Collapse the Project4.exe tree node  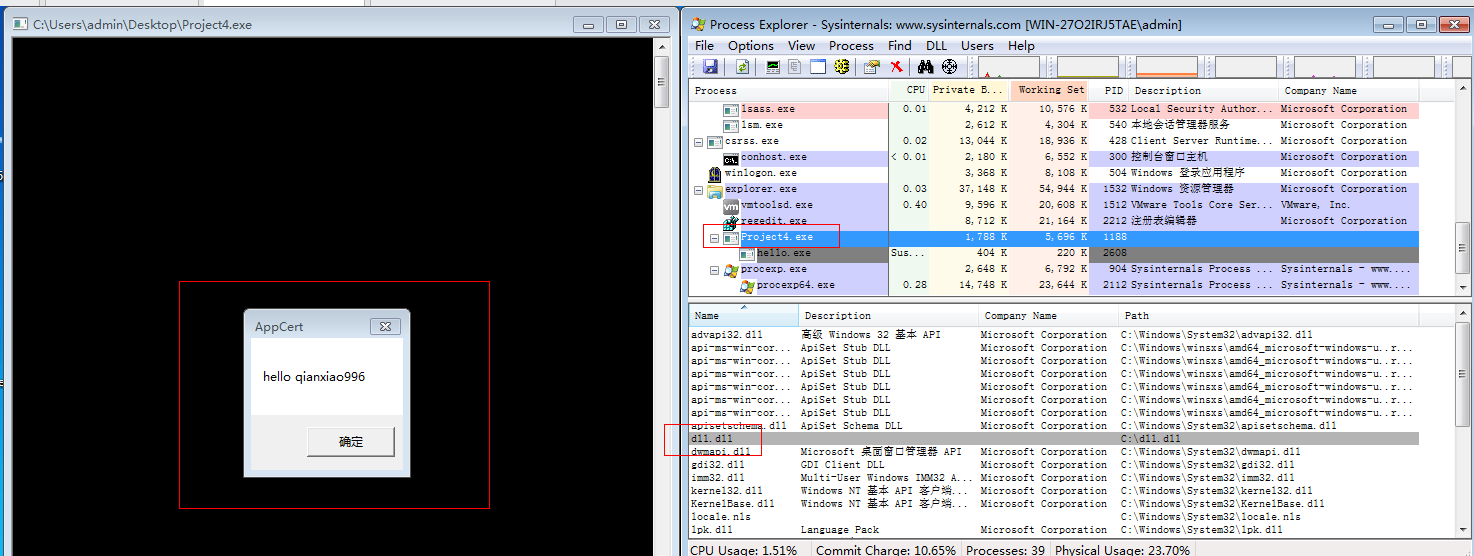pos(714,238)
